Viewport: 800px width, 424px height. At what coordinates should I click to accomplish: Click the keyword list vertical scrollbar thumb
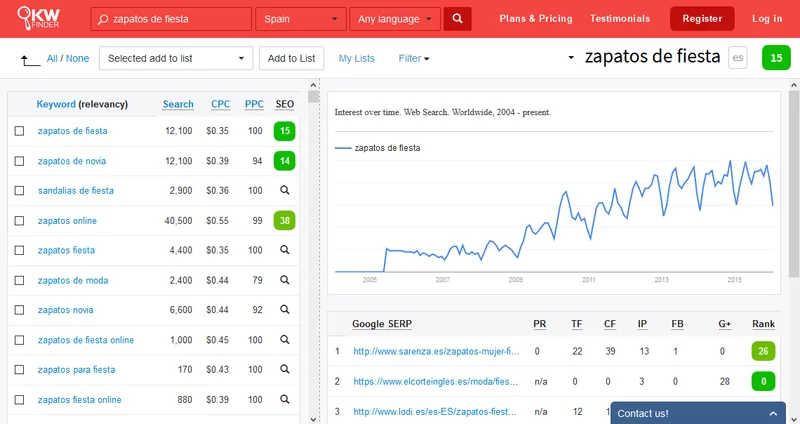tap(313, 96)
